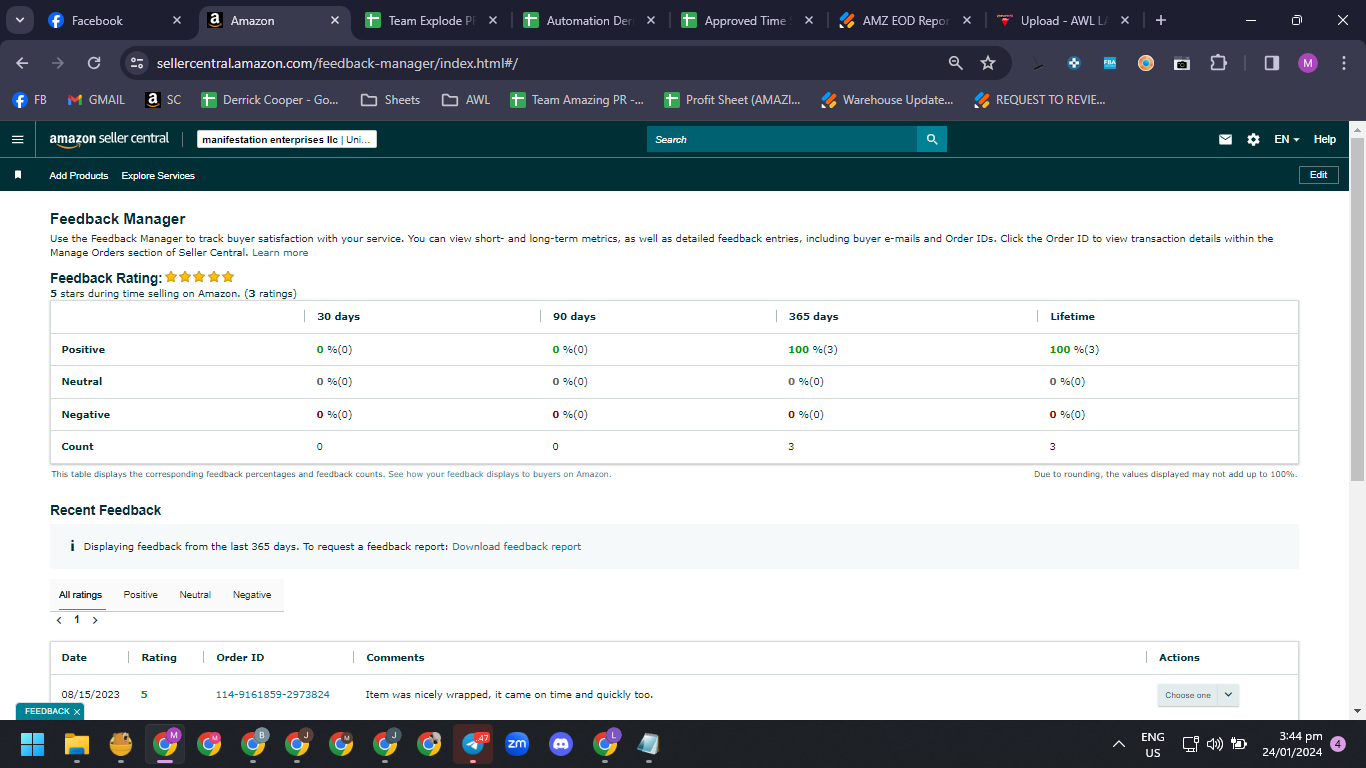Open the Download feedback report link
The image size is (1366, 768).
point(516,547)
